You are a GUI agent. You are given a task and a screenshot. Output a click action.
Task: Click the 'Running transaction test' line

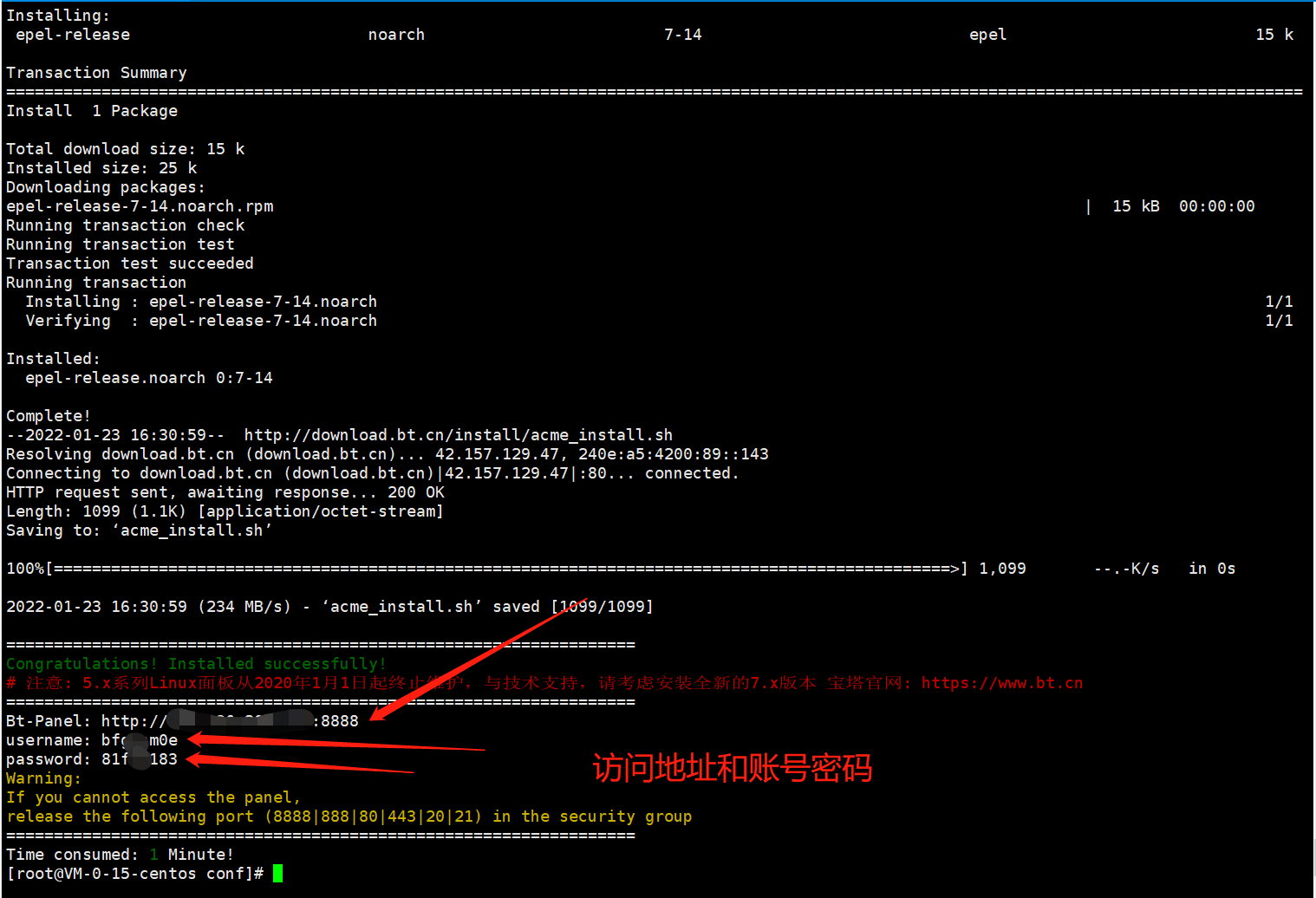tap(121, 244)
